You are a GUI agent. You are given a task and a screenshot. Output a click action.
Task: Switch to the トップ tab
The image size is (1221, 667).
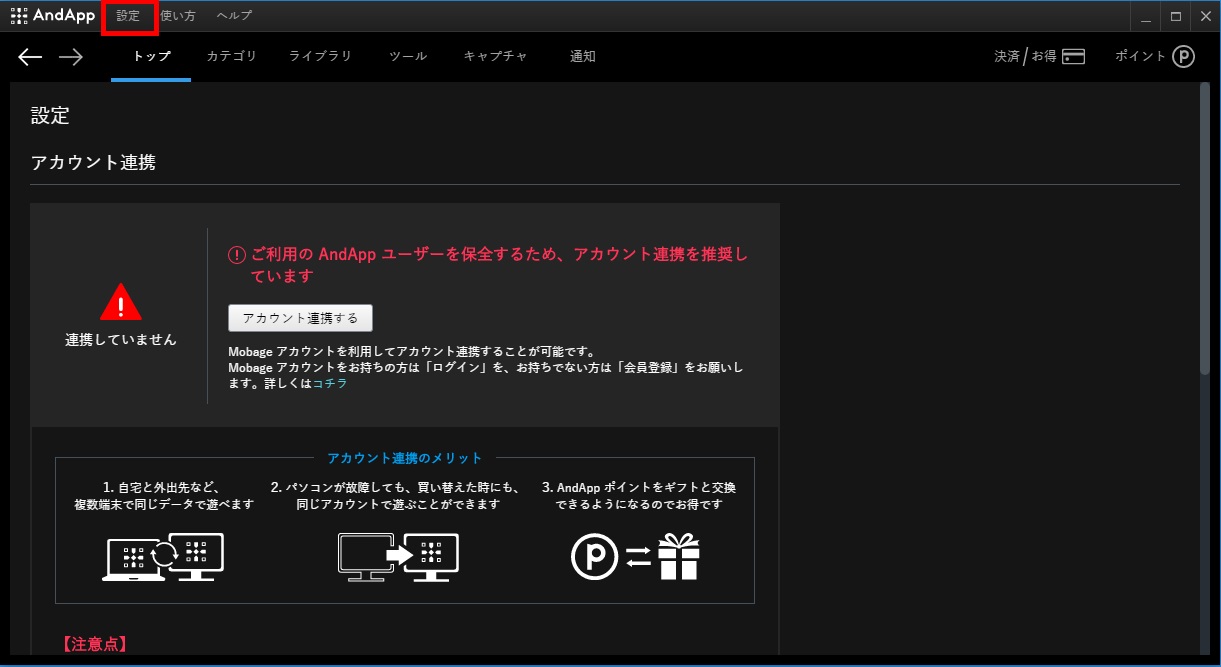click(x=152, y=57)
